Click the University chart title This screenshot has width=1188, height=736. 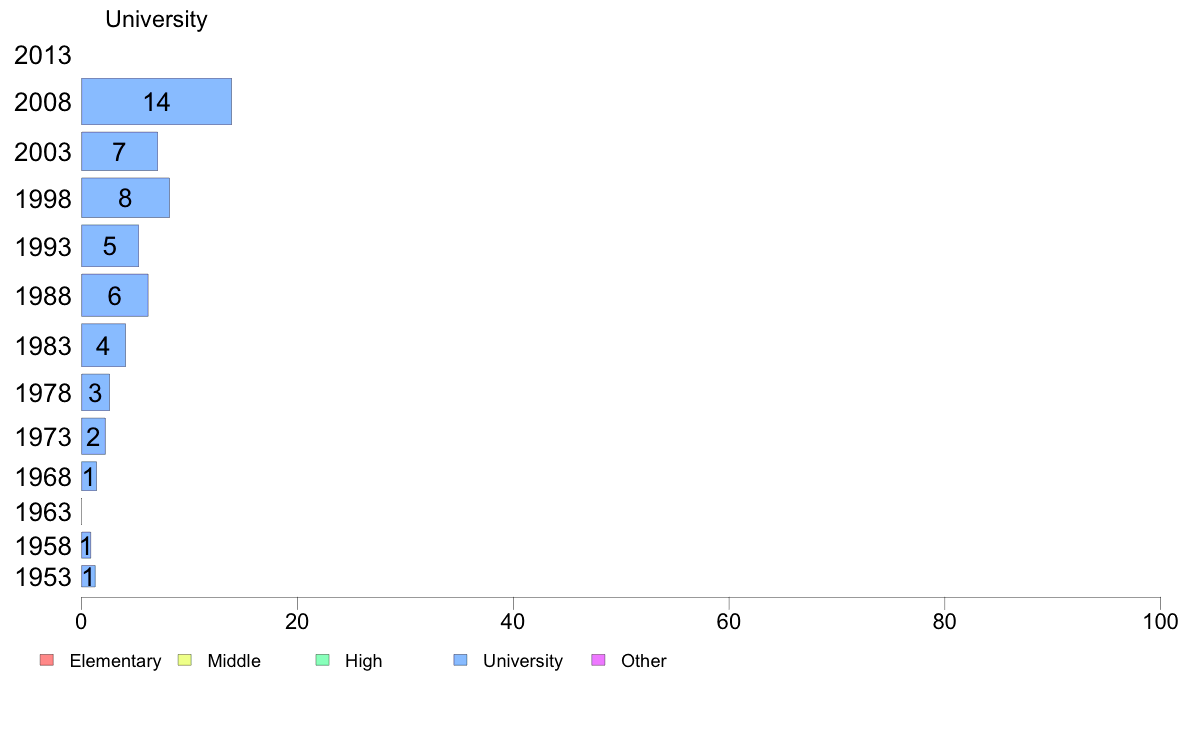click(156, 19)
